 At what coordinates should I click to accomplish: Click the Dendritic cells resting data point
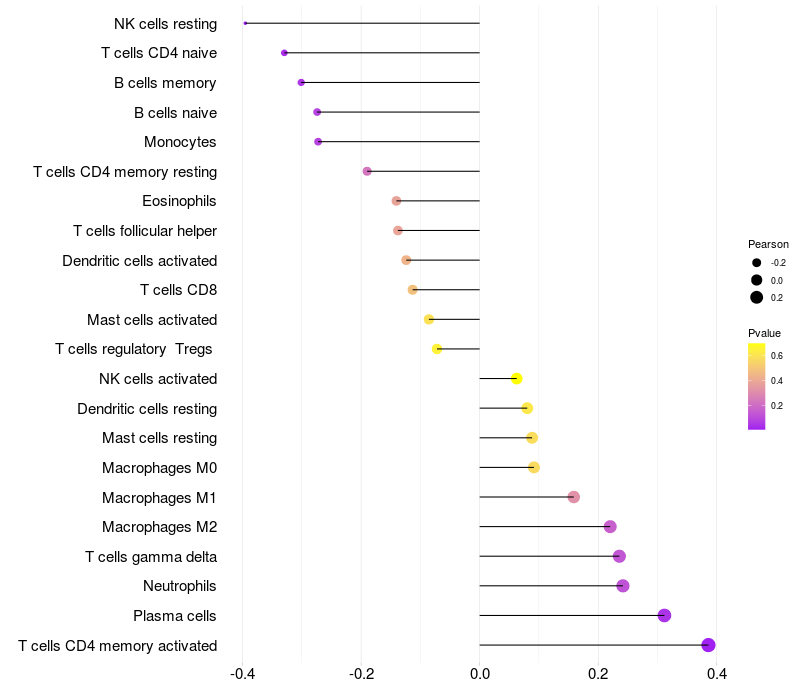tap(527, 408)
